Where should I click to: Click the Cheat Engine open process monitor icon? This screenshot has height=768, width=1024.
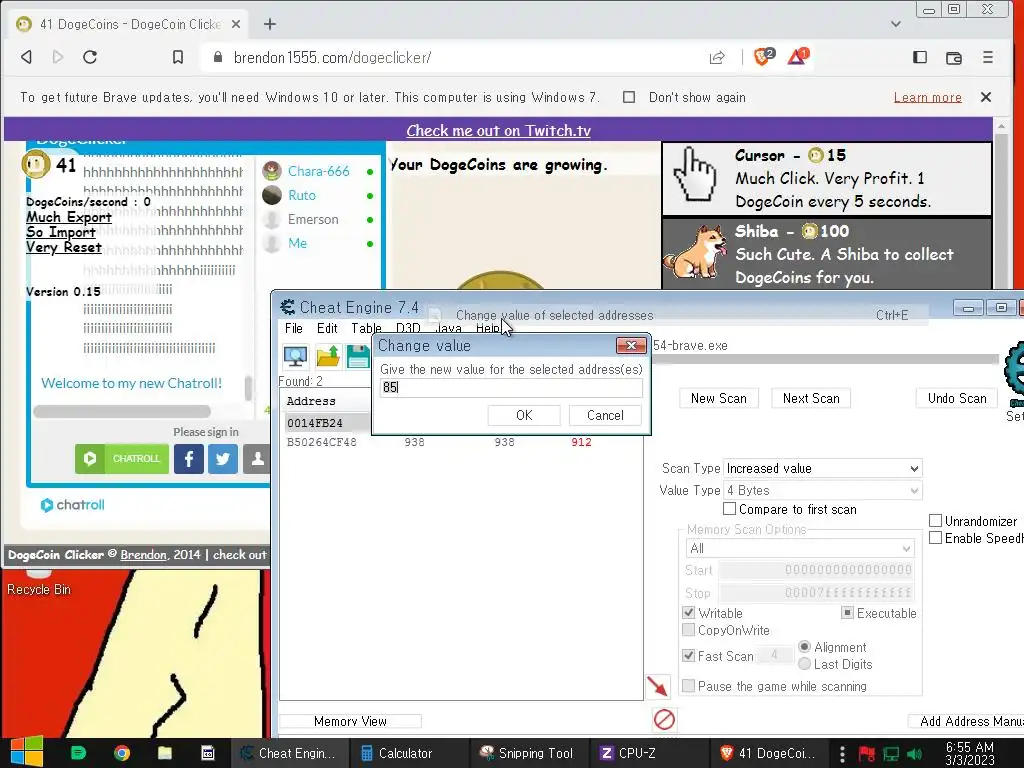click(x=296, y=357)
